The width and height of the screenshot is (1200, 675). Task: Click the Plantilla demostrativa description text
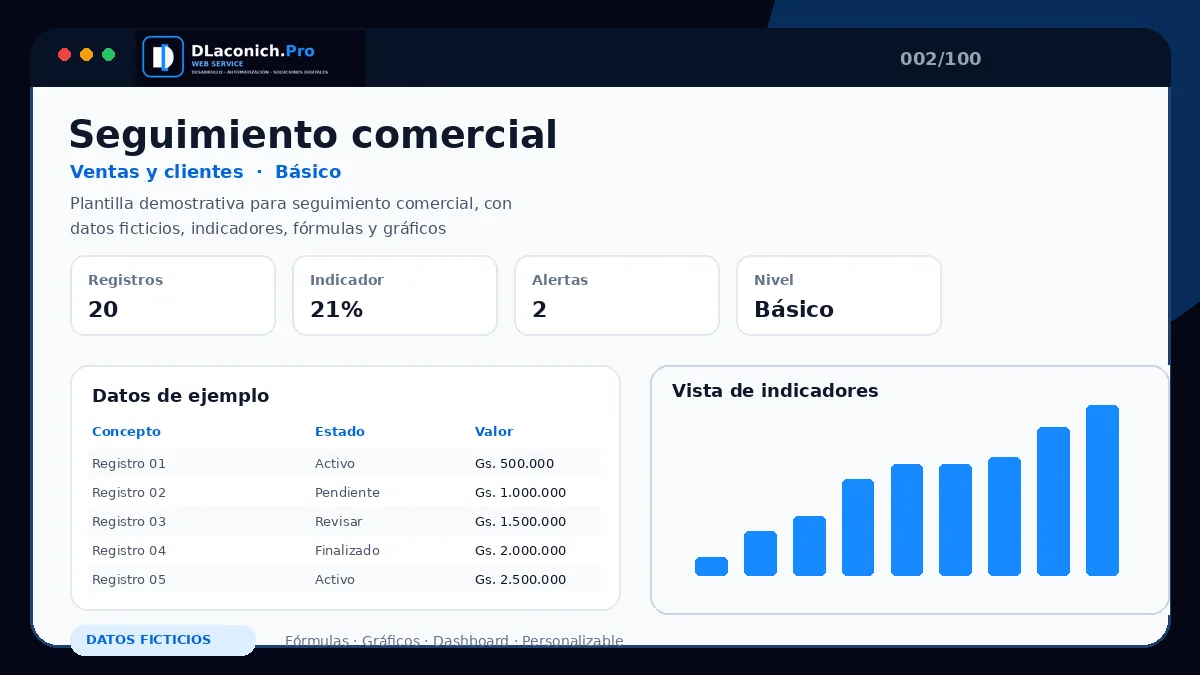click(291, 216)
